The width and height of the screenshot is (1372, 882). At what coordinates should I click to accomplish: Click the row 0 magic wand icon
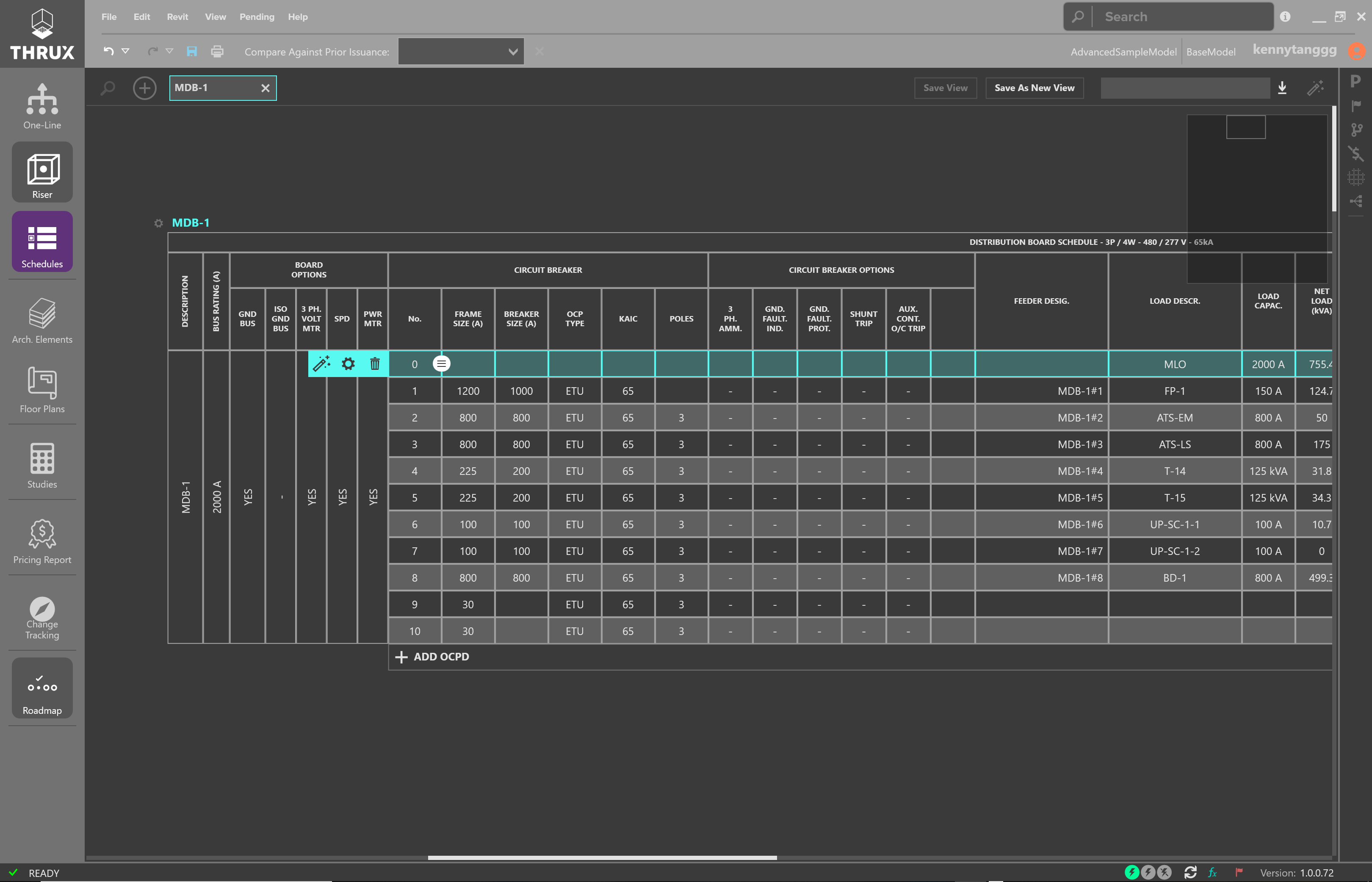322,363
